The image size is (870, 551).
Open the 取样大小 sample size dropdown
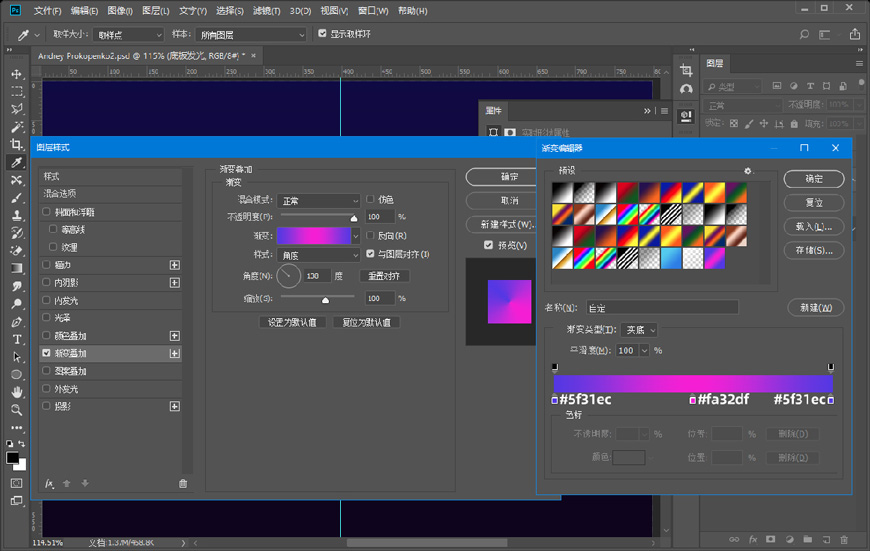[128, 34]
